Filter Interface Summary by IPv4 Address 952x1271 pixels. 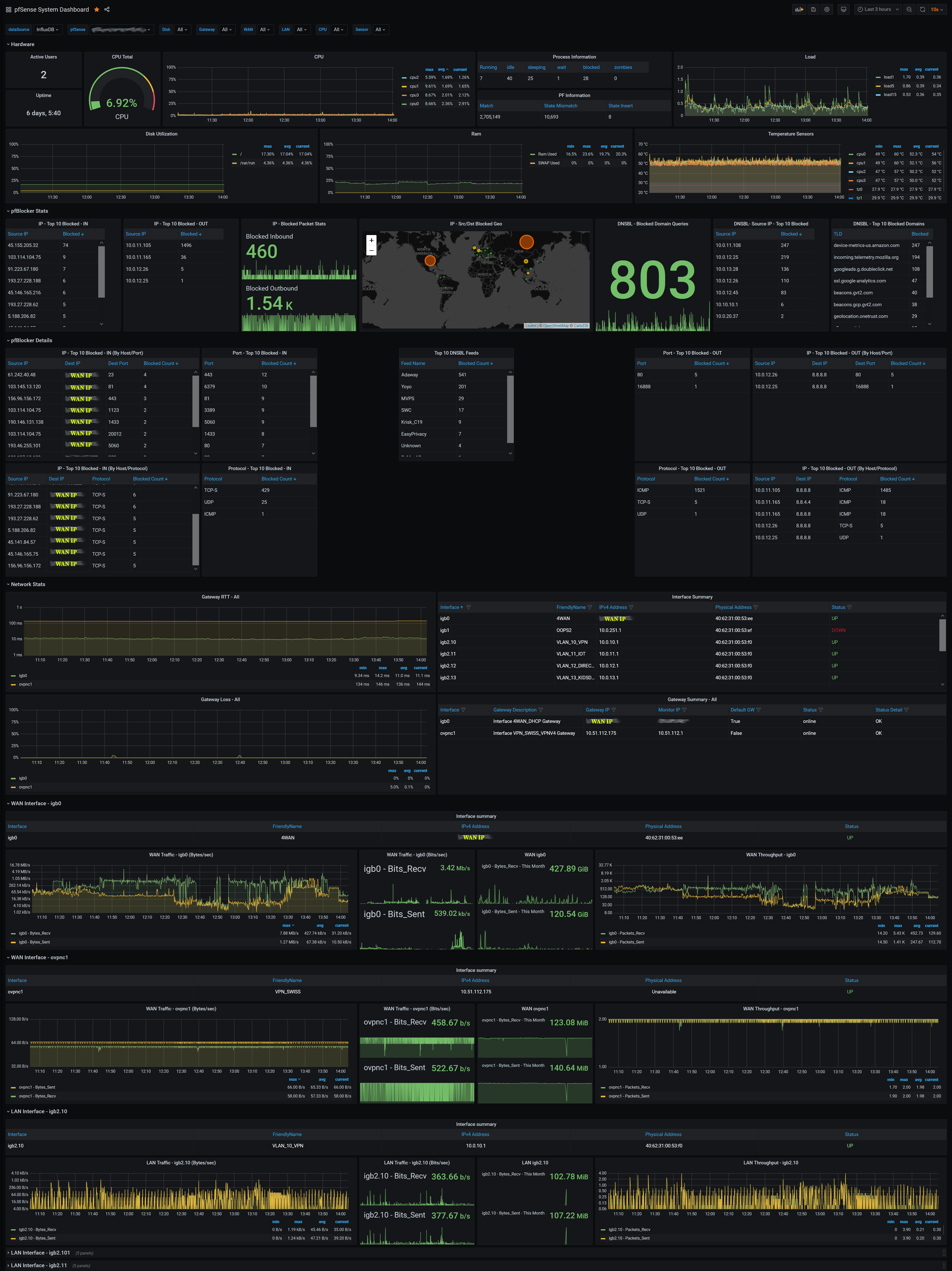point(631,607)
